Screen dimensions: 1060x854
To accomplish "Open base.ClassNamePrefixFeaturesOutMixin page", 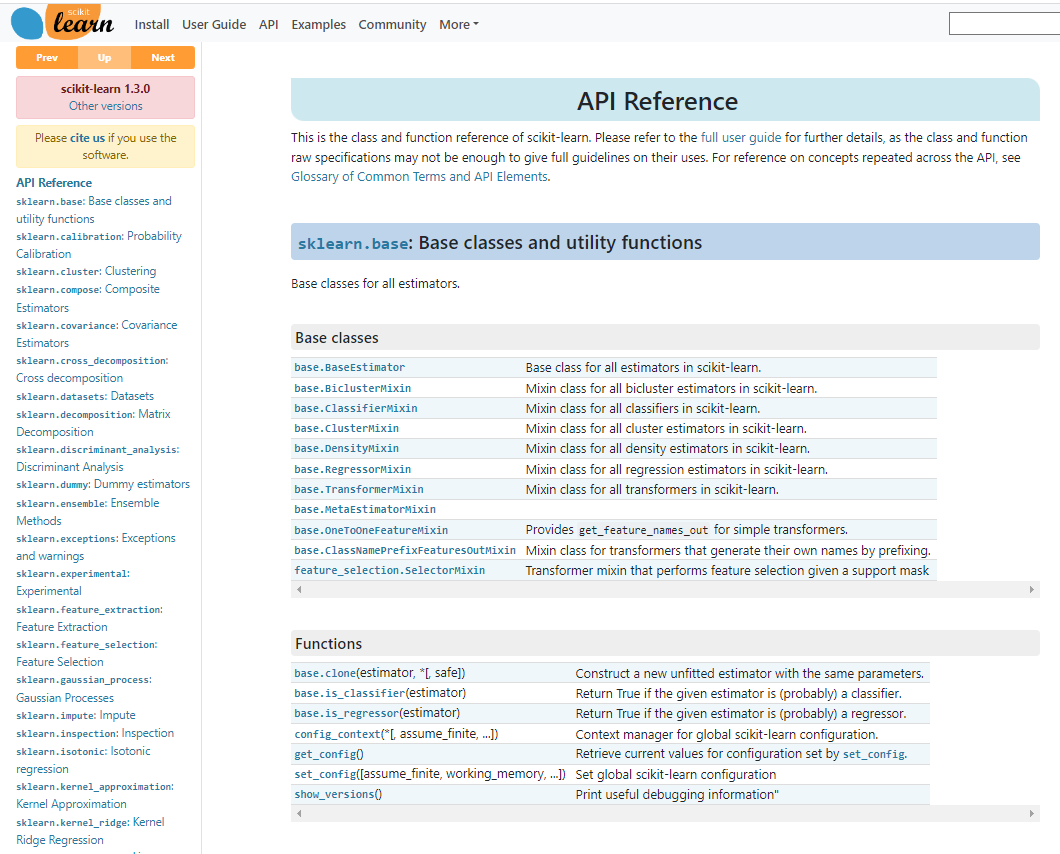I will click(x=405, y=550).
